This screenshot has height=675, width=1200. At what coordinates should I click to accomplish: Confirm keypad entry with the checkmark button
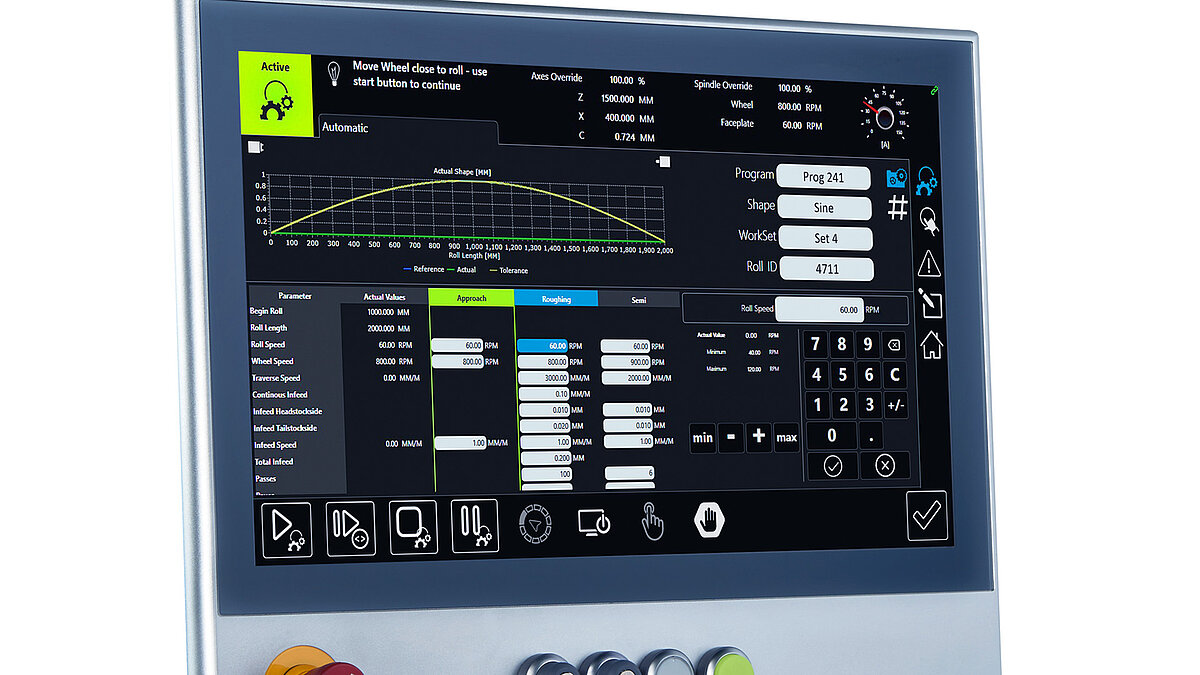click(x=831, y=465)
